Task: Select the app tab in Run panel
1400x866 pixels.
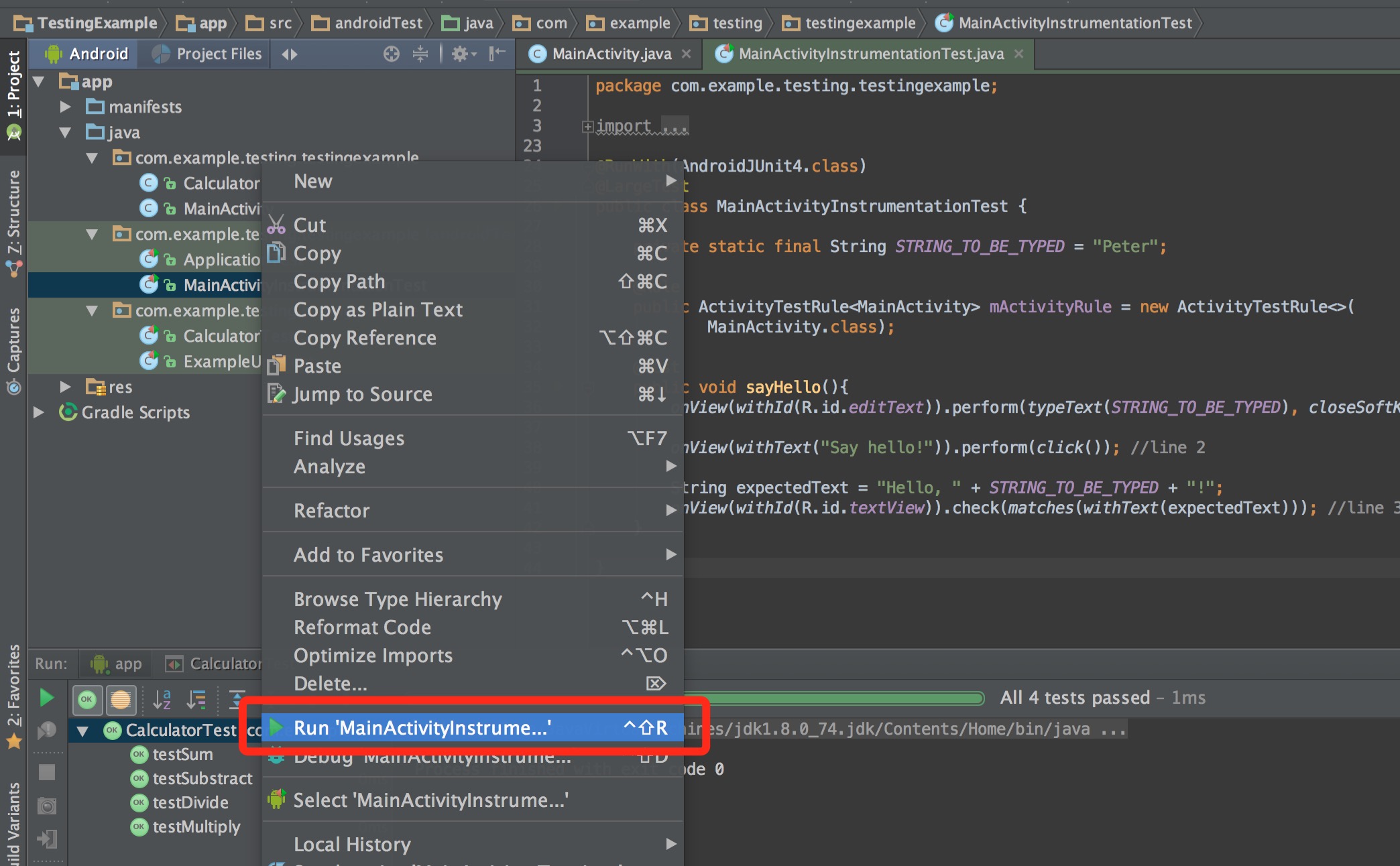Action: click(x=116, y=664)
